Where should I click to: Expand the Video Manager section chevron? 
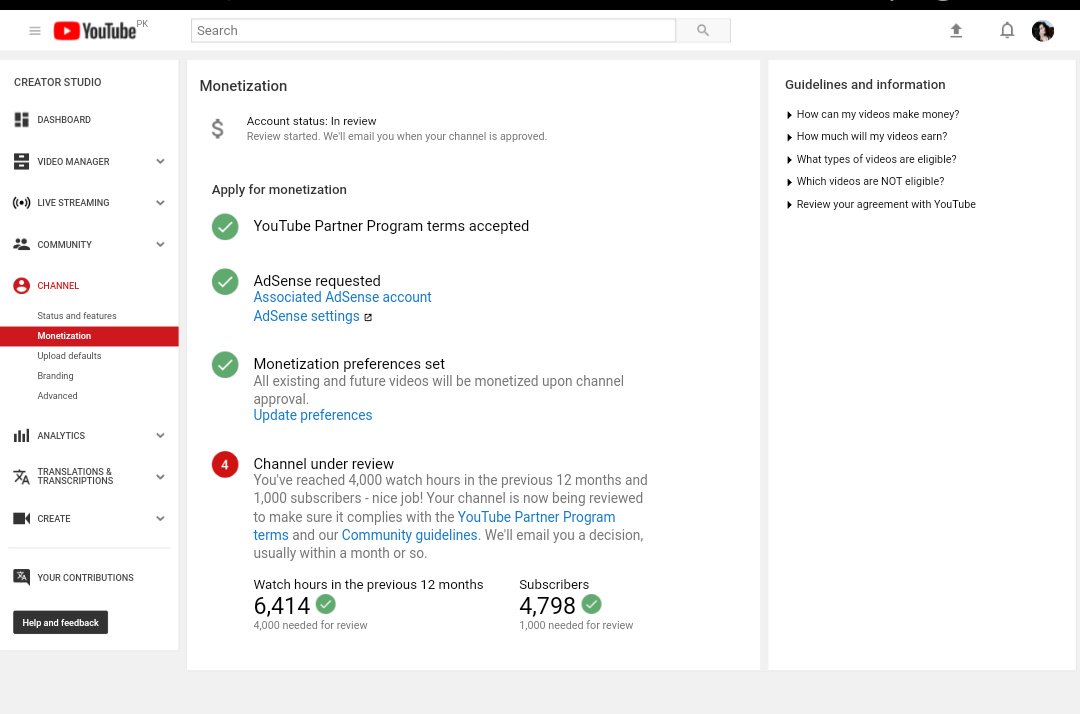point(160,161)
